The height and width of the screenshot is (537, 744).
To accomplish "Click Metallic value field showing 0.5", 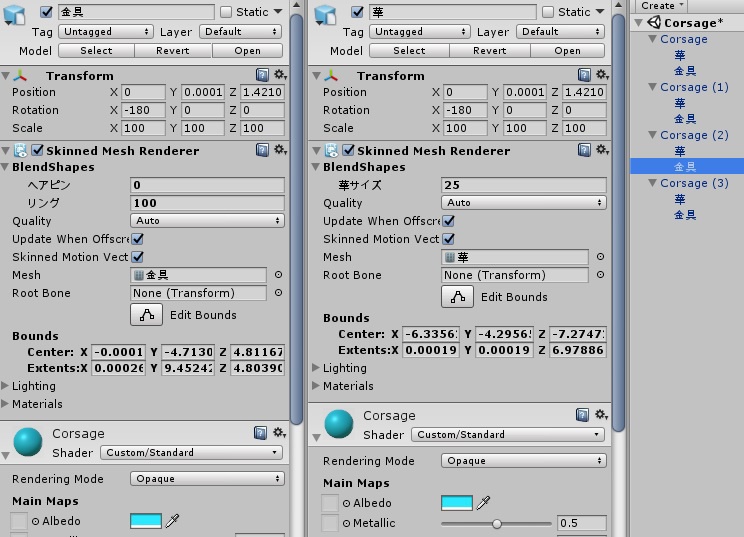I will (581, 523).
